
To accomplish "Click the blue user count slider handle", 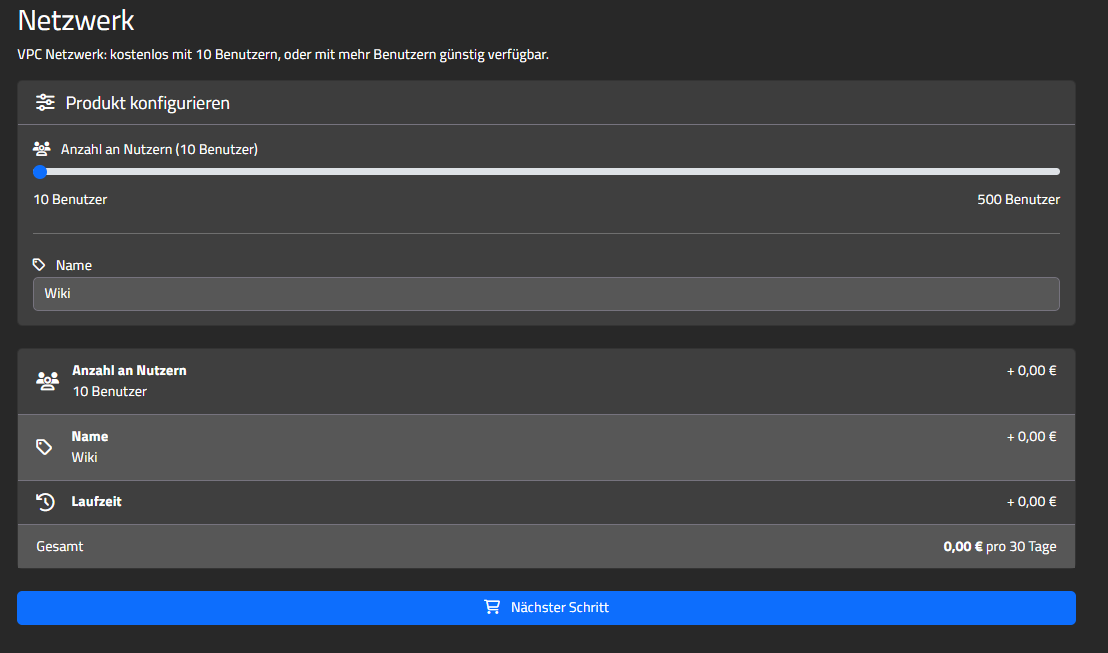I will [40, 172].
